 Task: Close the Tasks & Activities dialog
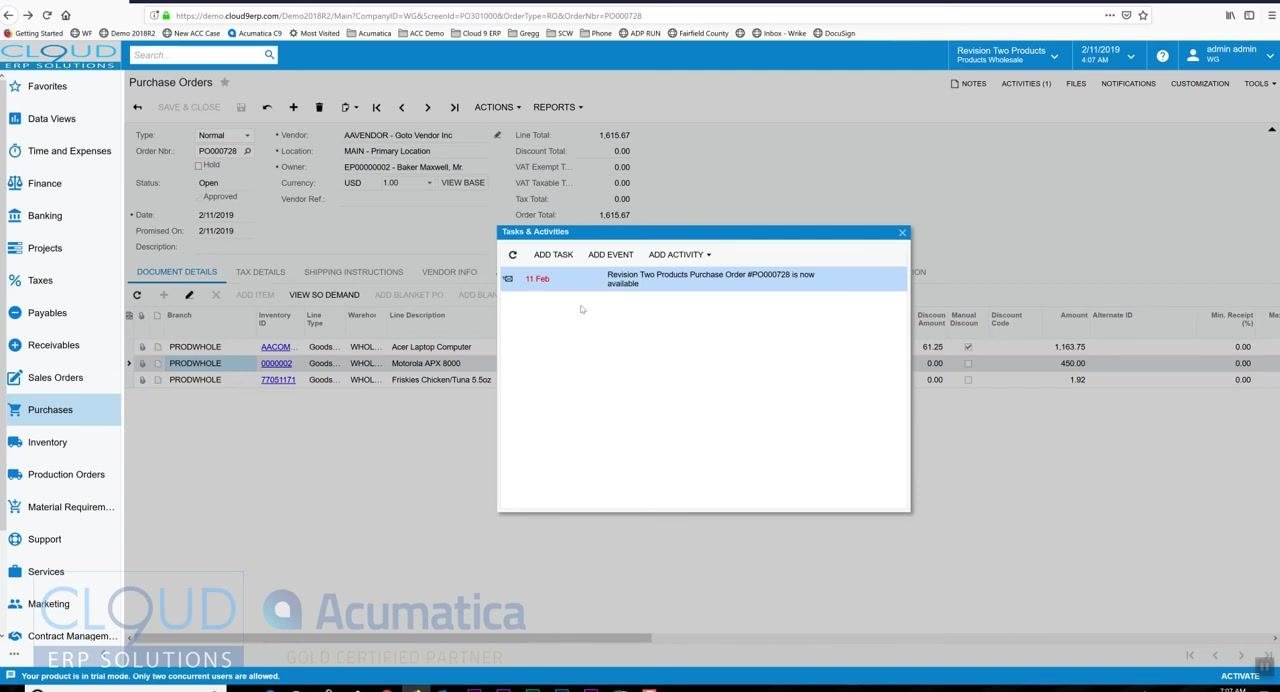click(902, 232)
